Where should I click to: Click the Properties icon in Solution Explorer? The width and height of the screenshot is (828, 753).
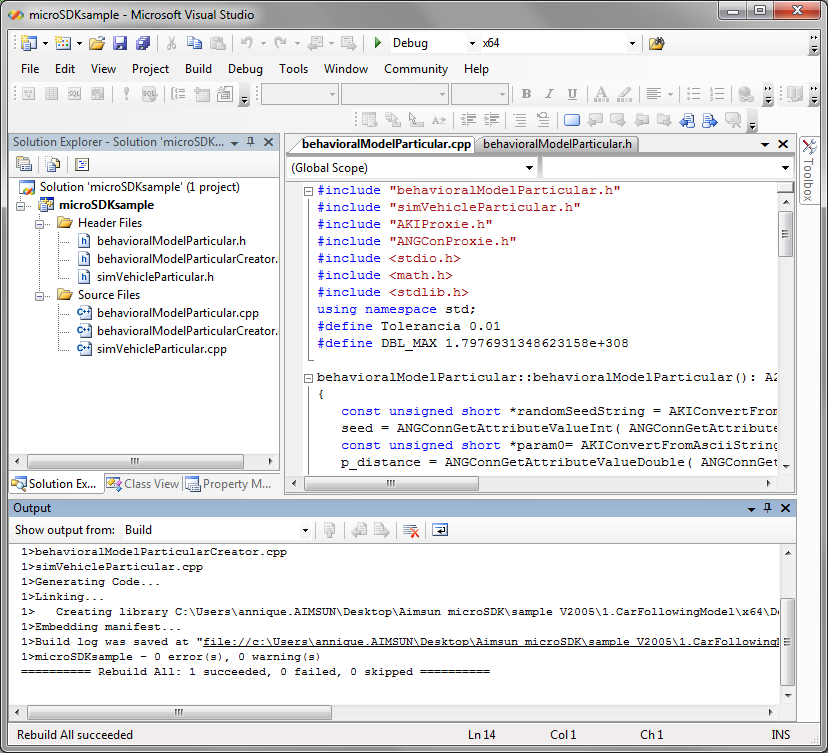(24, 164)
